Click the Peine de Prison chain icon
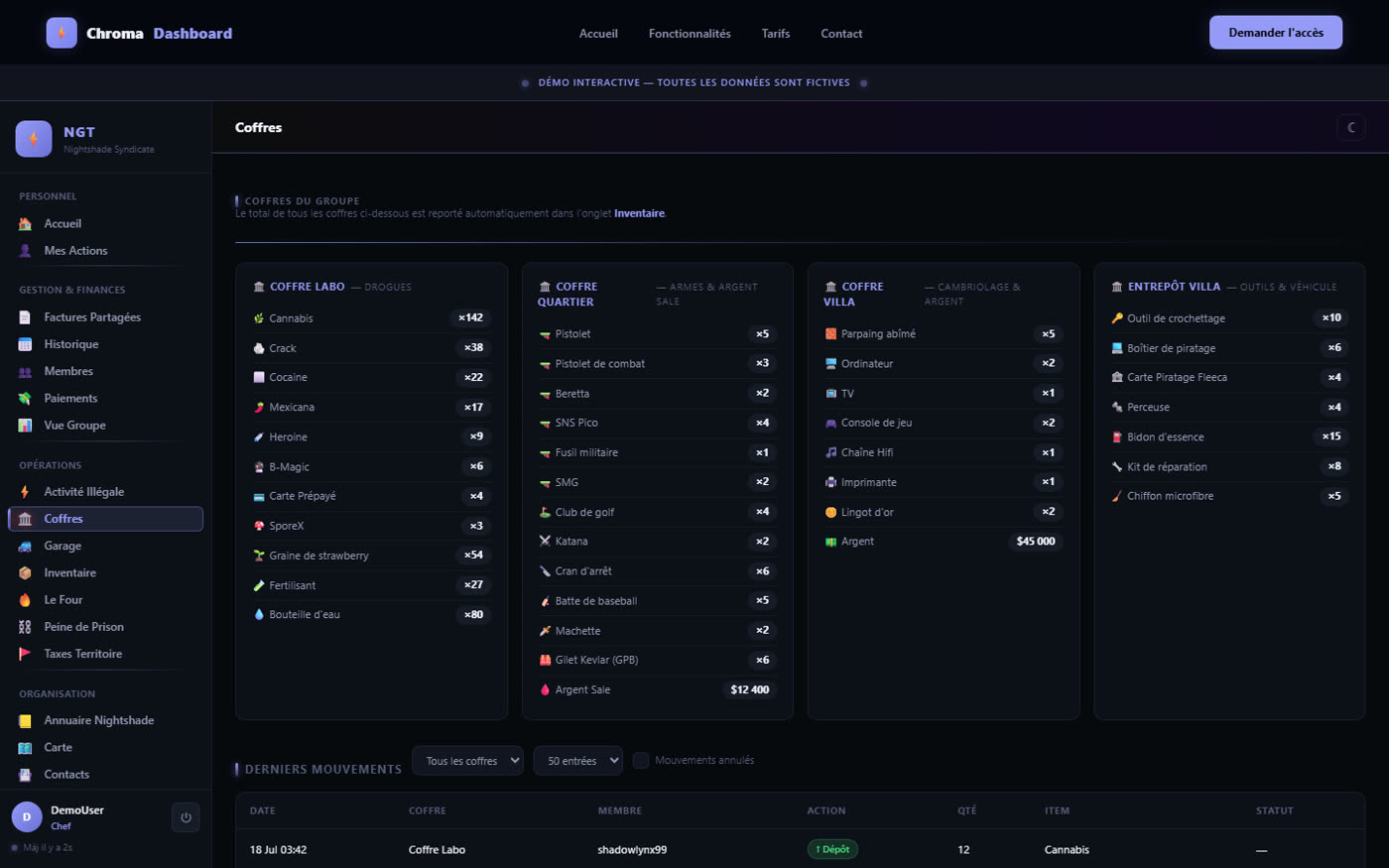 [x=25, y=627]
